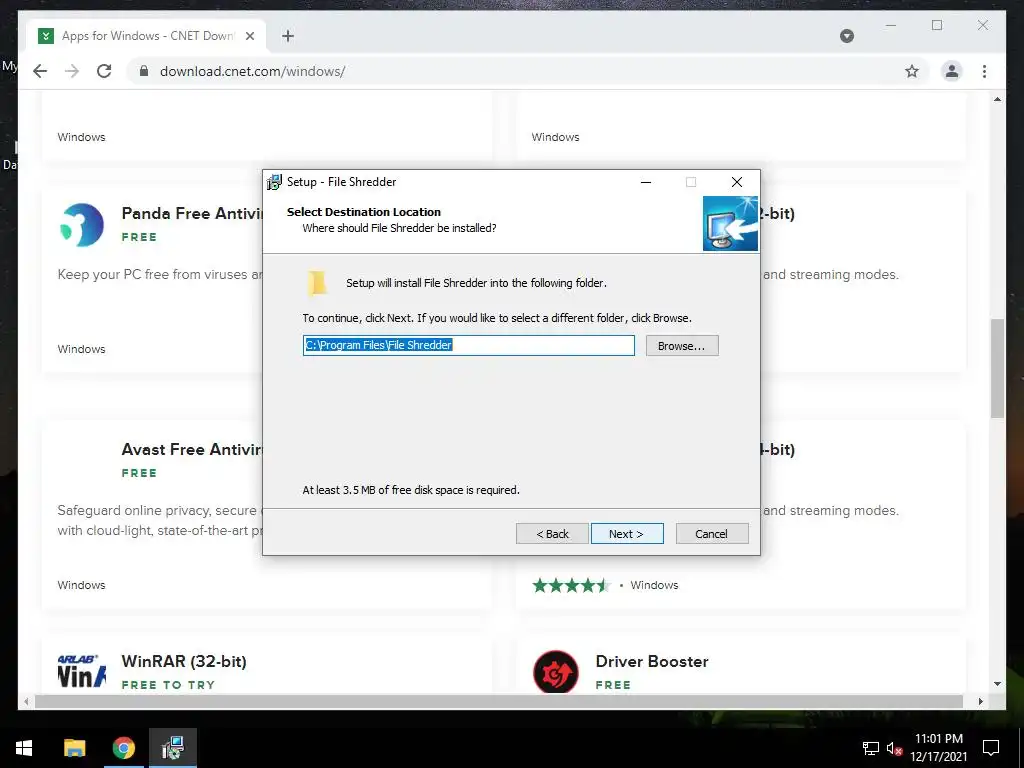Open the Driver Booster link
The width and height of the screenshot is (1024, 768).
point(652,662)
